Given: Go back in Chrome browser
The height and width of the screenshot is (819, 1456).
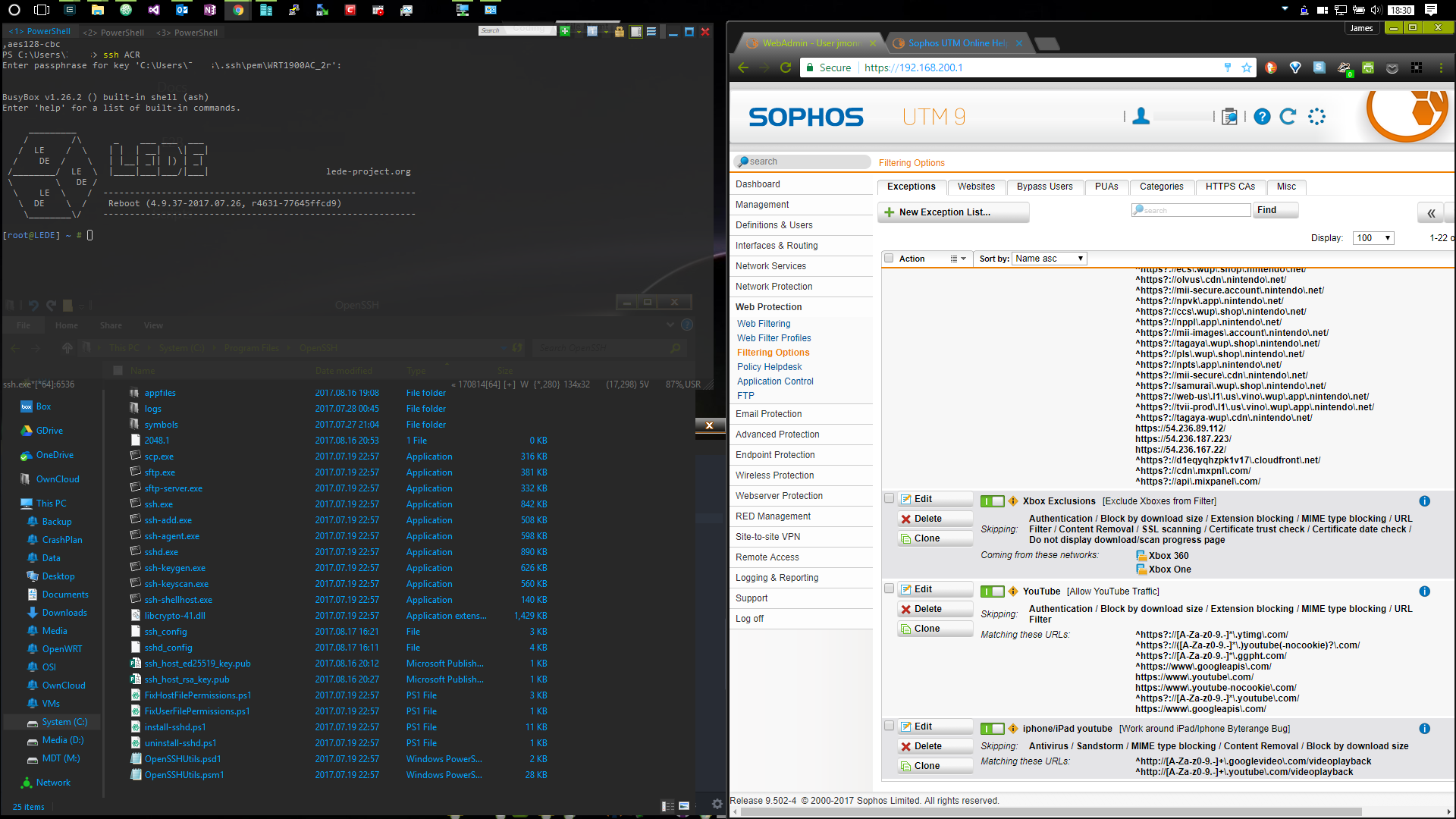Looking at the screenshot, I should click(743, 67).
